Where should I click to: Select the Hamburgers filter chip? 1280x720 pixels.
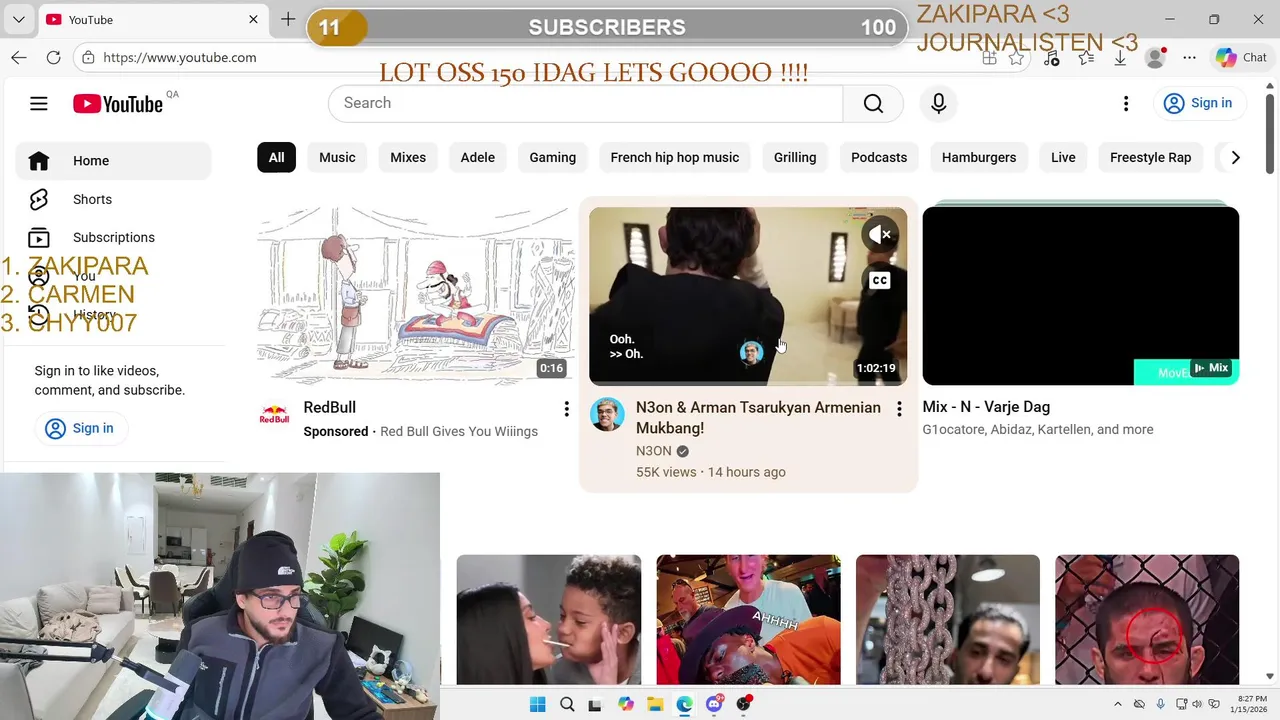pyautogui.click(x=979, y=157)
